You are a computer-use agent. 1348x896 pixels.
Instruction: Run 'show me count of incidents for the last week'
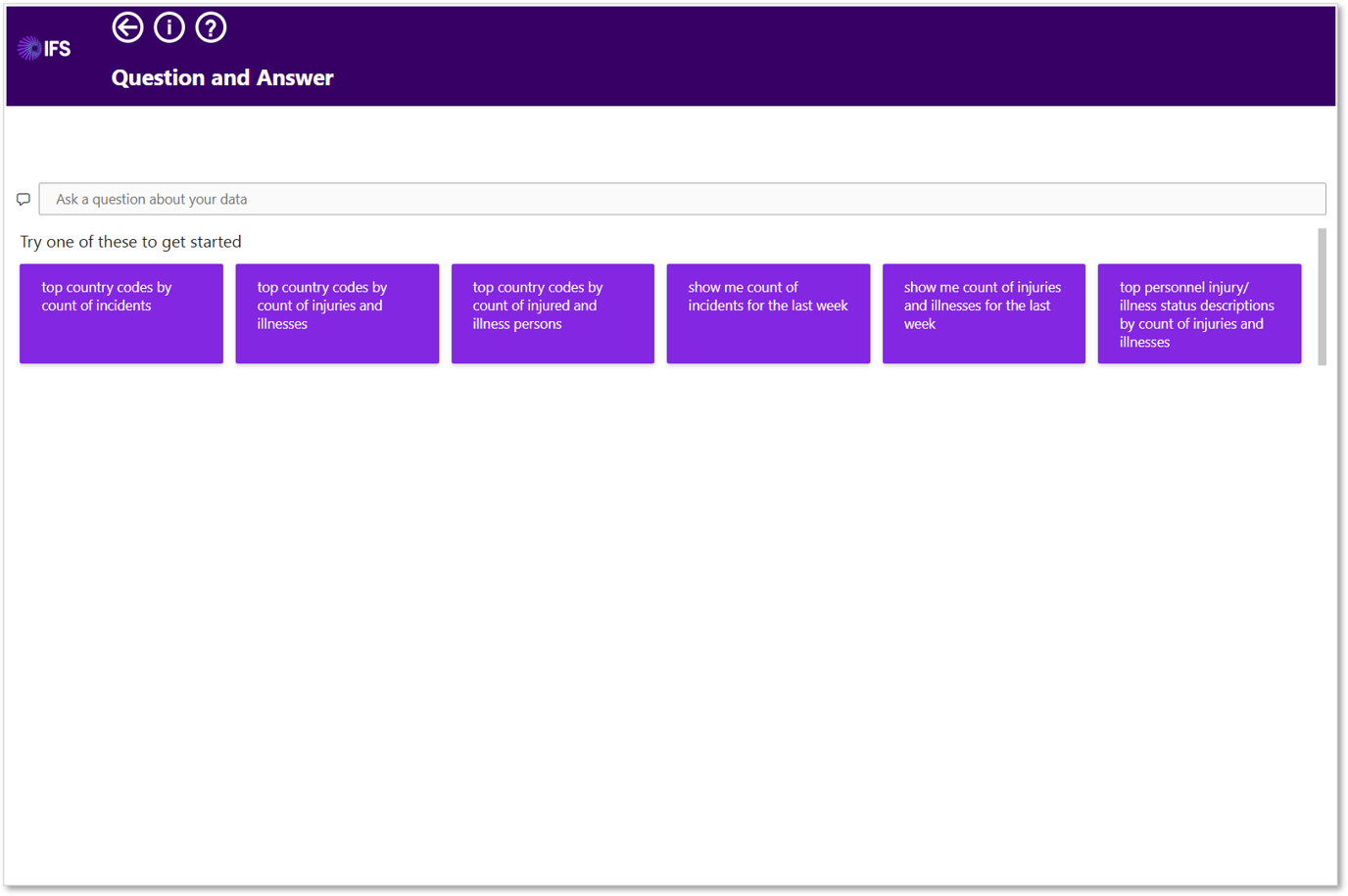(768, 313)
